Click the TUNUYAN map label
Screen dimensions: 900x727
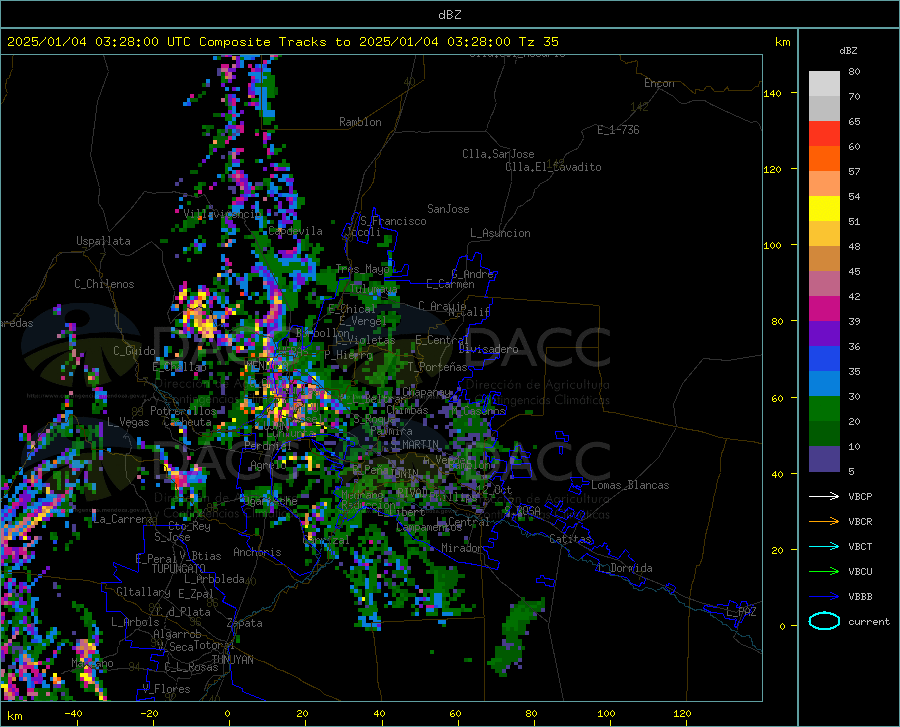pos(232,660)
